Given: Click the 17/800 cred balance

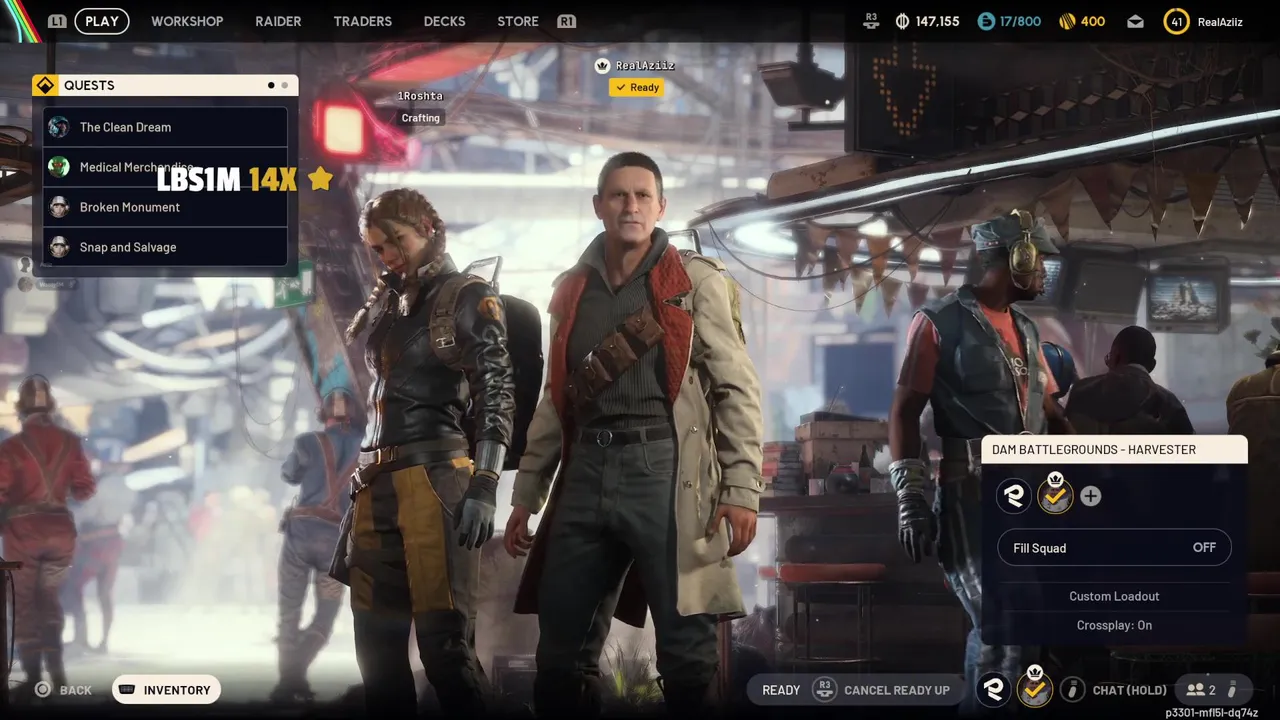Looking at the screenshot, I should point(1020,21).
